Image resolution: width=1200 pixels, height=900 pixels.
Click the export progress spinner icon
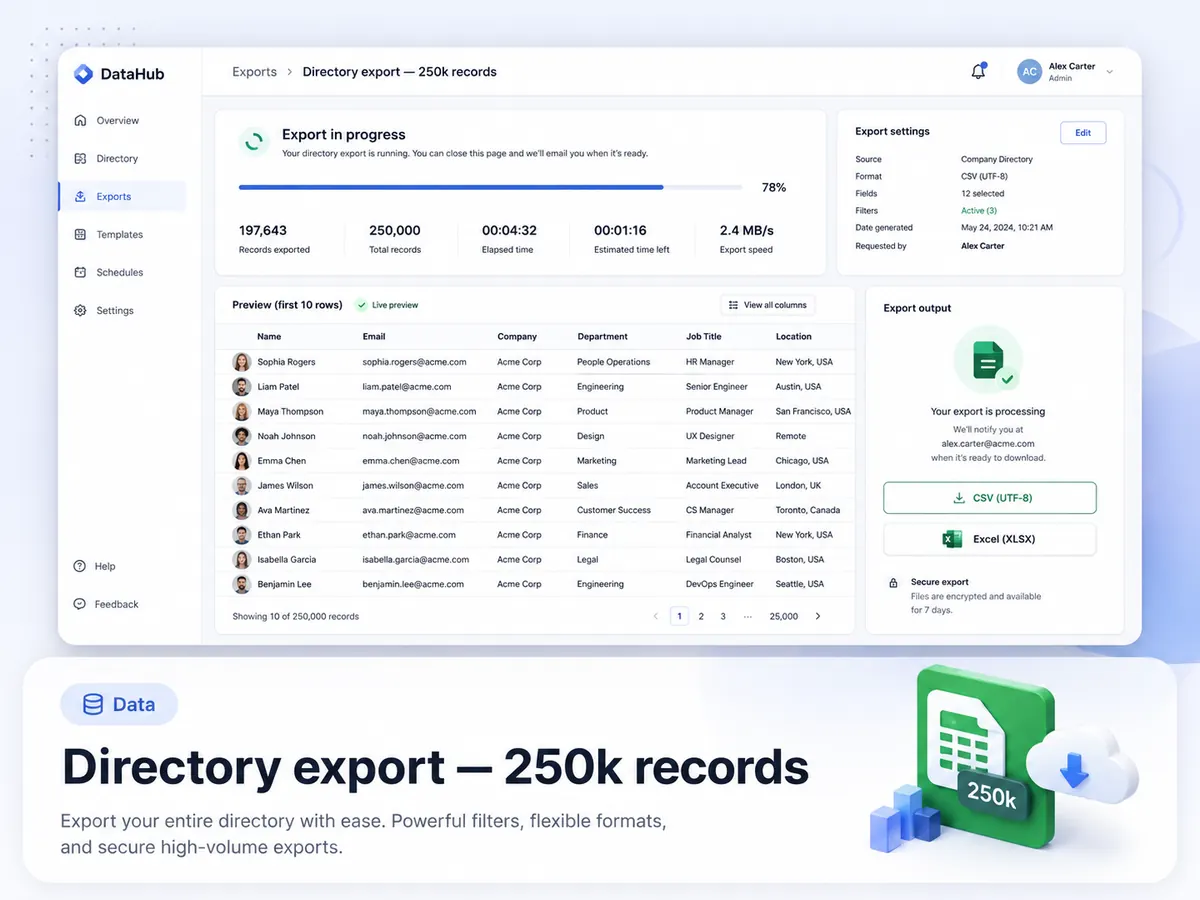(x=254, y=142)
